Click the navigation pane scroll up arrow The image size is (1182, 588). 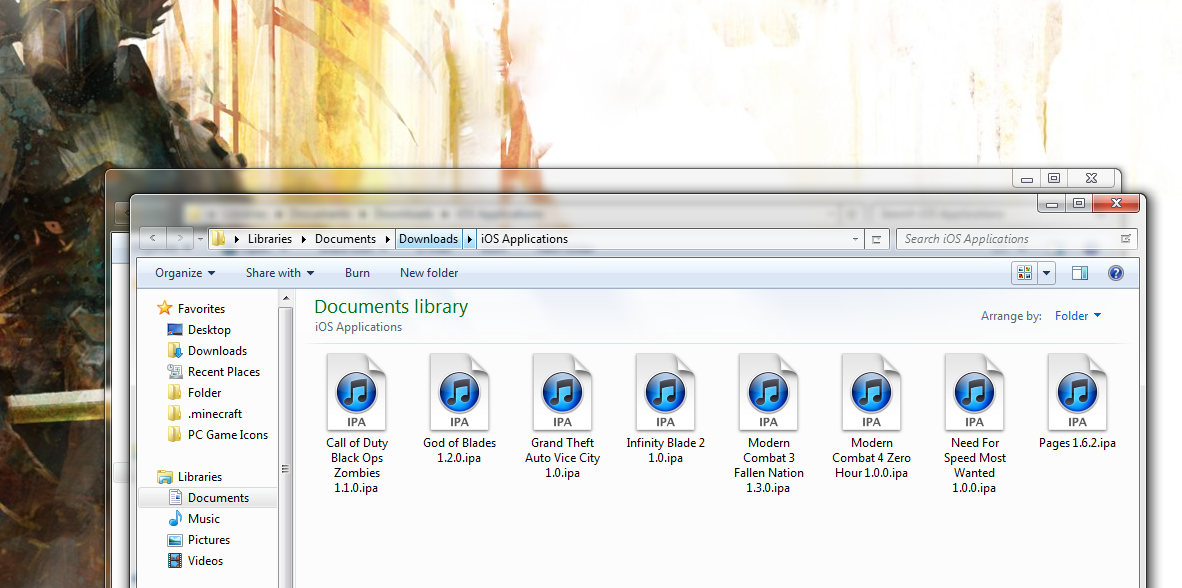286,299
